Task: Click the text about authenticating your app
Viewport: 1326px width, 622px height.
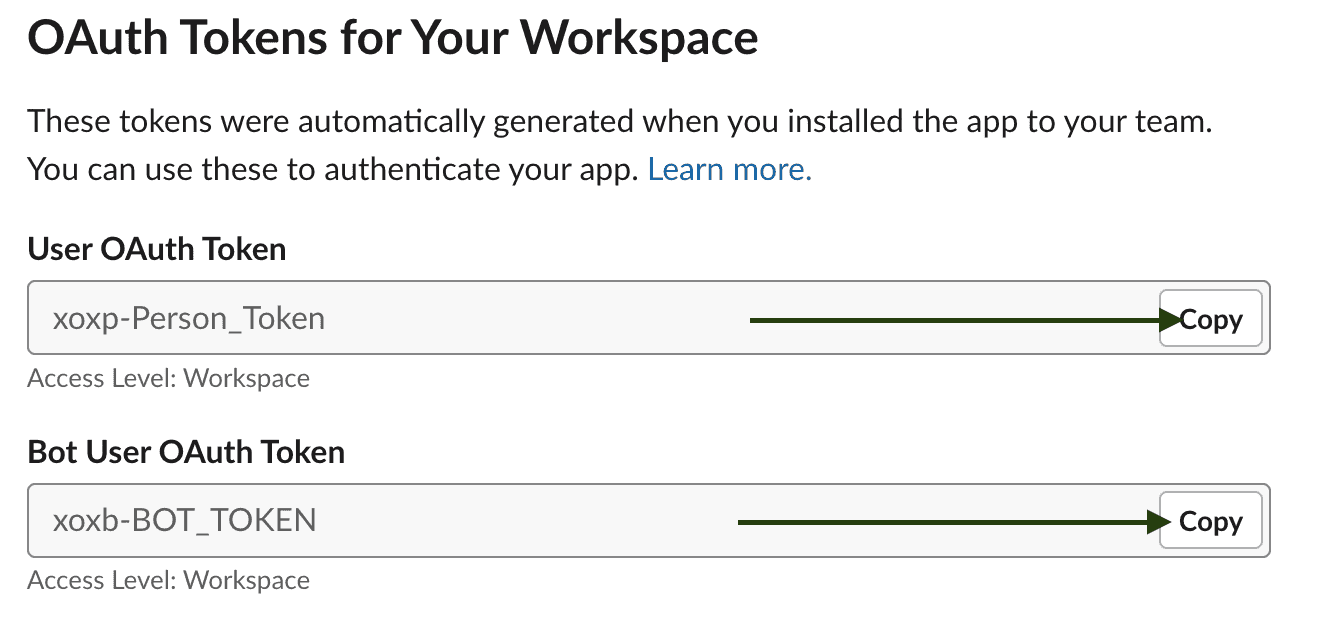Action: pos(332,170)
